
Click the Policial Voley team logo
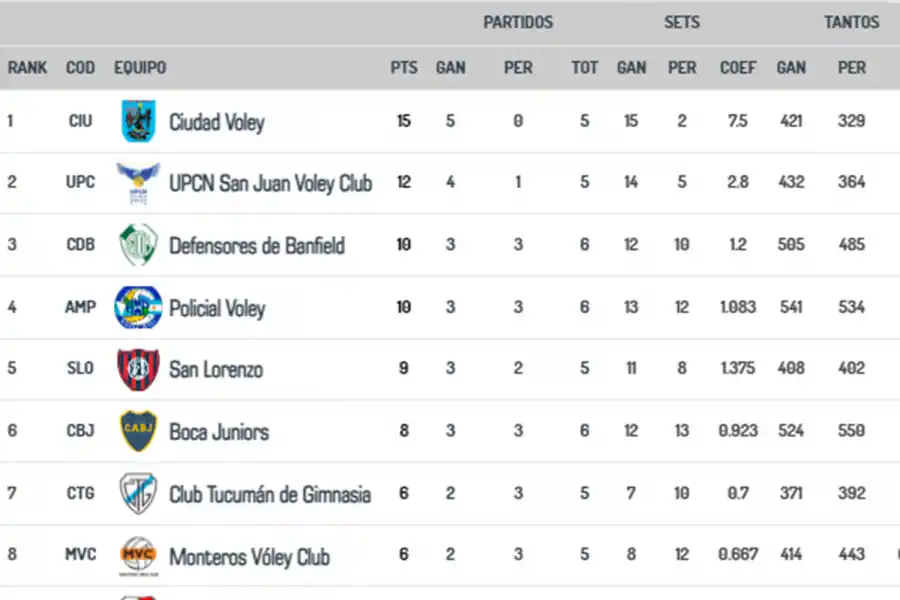138,307
